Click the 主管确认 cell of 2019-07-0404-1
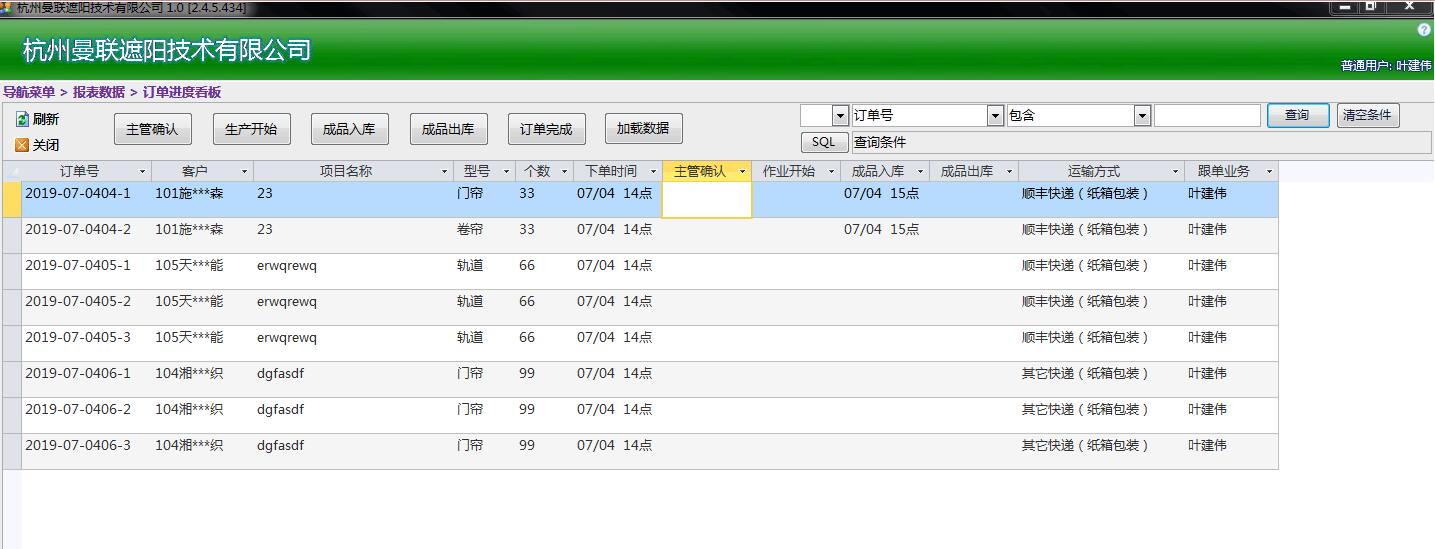 (707, 200)
